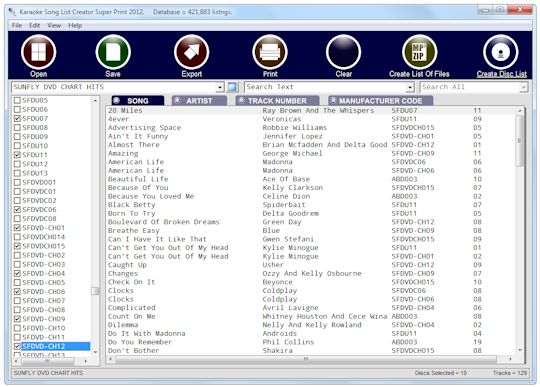Select the 'Boulevard Of Broken Dreams' row
Viewport: 540px width, 387px height.
(311, 222)
